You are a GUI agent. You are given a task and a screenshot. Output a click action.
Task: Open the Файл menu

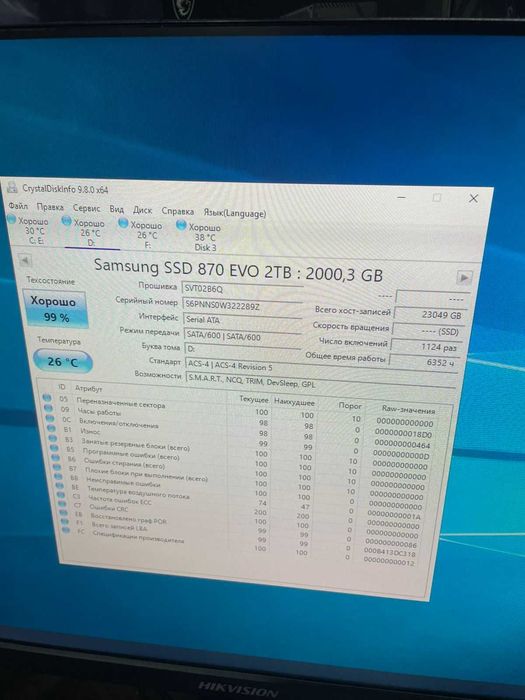(18, 206)
